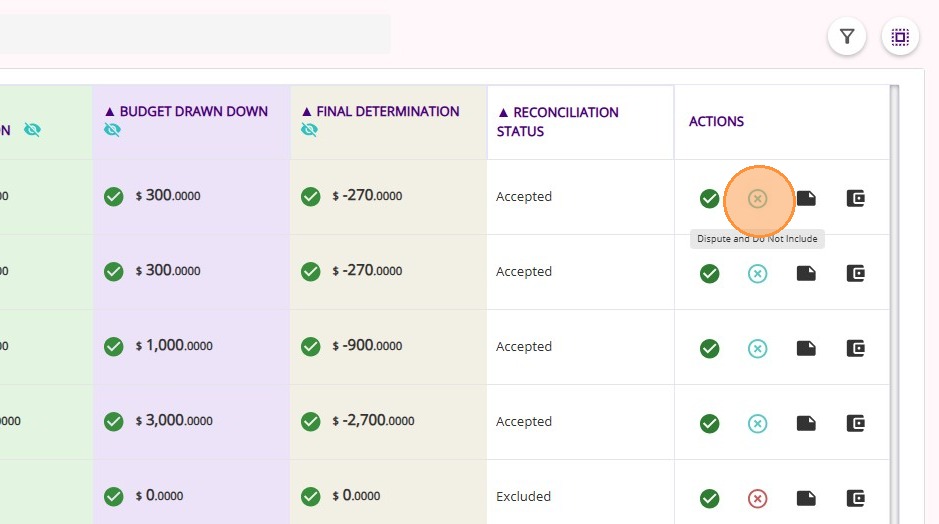Image resolution: width=939 pixels, height=524 pixels.
Task: Click the wallet icon in the $3,000 row
Action: [x=855, y=423]
